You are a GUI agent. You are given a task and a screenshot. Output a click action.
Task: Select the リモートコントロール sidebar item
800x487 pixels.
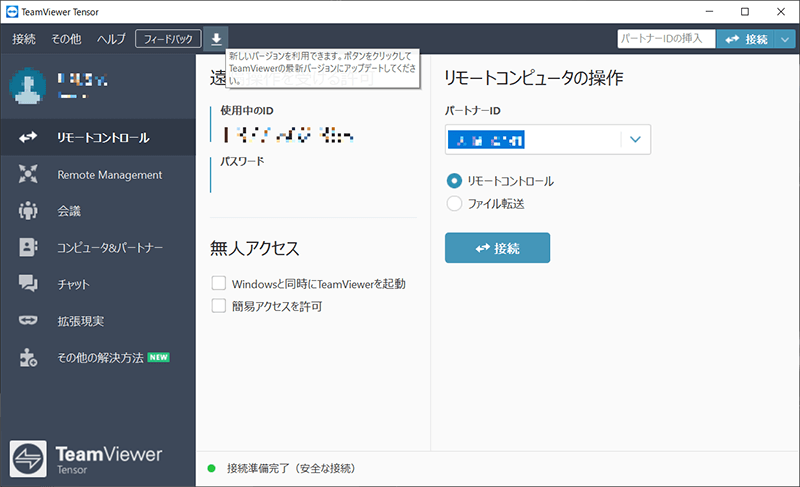pos(98,137)
